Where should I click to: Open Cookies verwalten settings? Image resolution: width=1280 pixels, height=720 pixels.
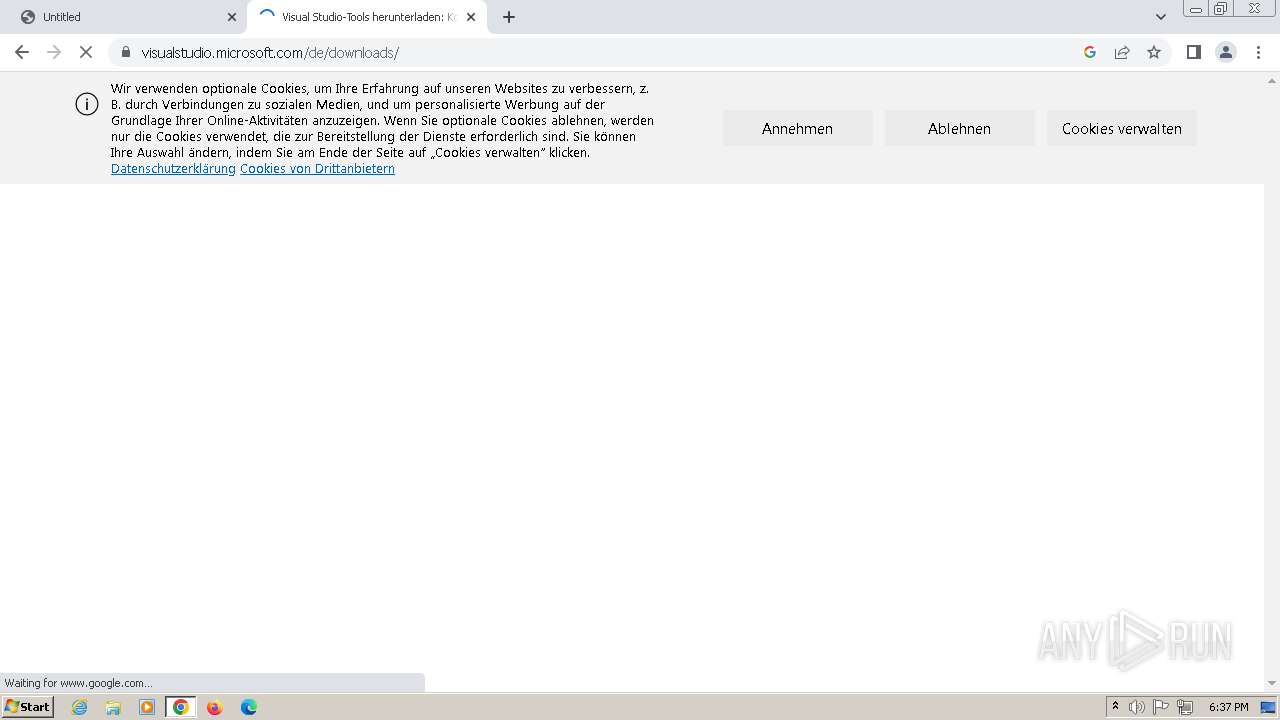click(1122, 128)
